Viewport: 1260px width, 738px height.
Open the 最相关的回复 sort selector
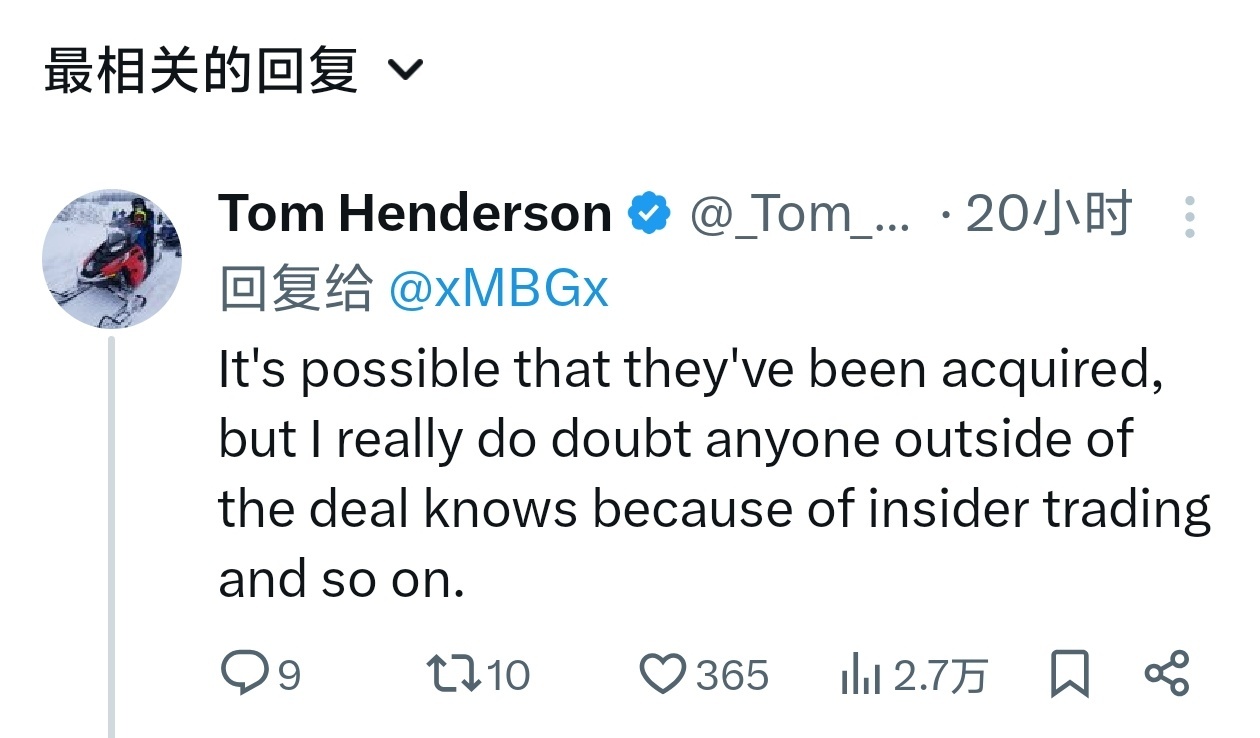pos(201,72)
